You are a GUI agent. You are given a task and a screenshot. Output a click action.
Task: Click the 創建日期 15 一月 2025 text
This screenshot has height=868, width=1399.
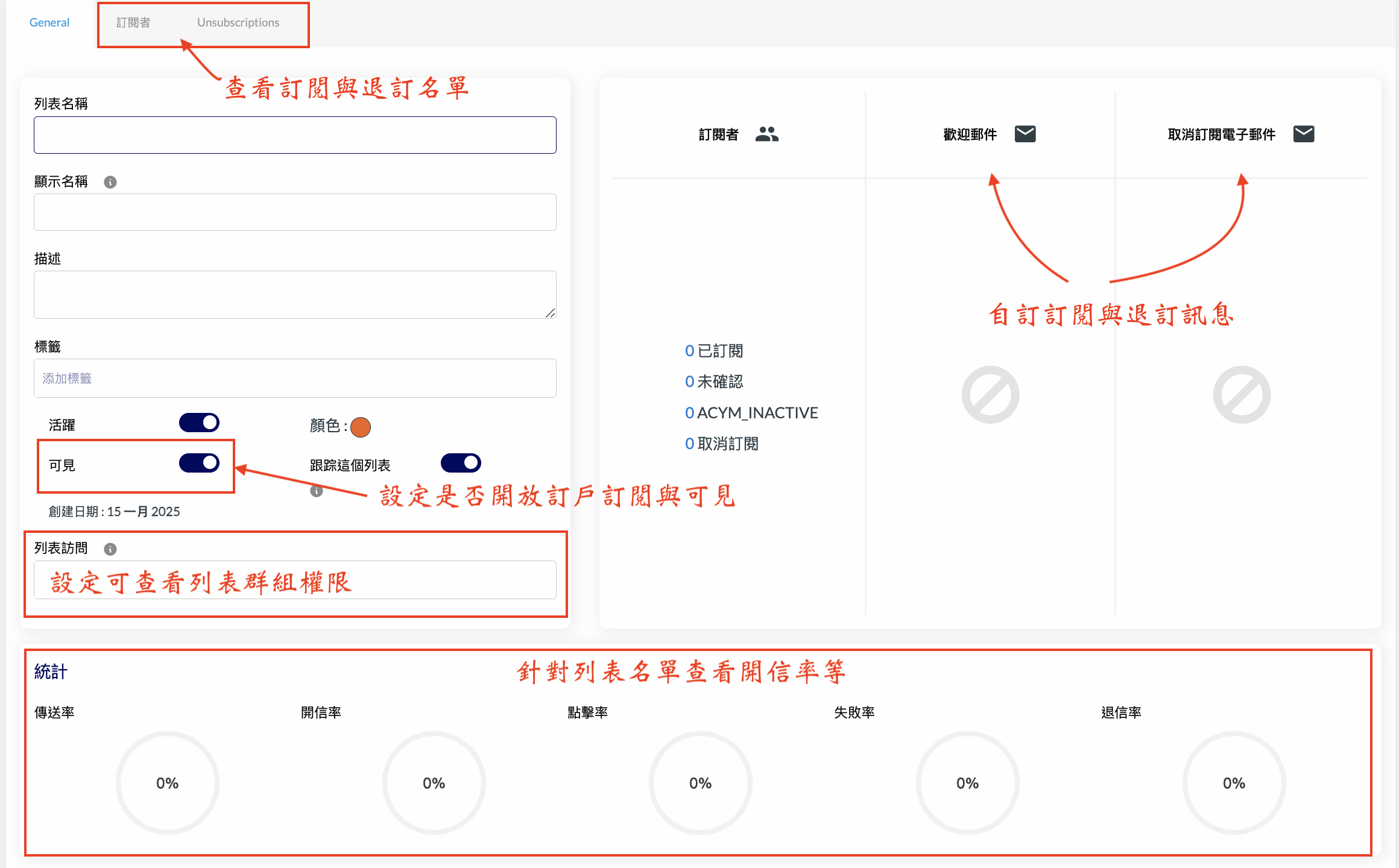point(115,512)
